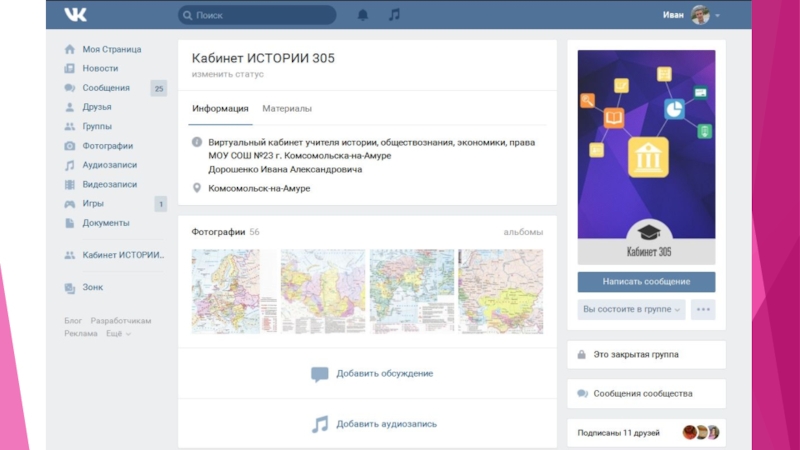Open Сообщения in sidebar
Screen dimensions: 800x450
click(x=106, y=88)
